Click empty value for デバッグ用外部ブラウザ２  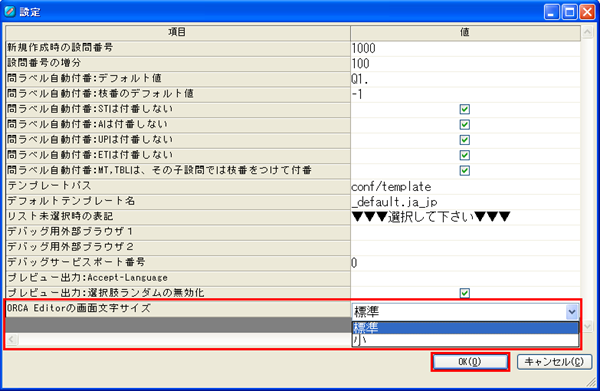pyautogui.click(x=465, y=248)
